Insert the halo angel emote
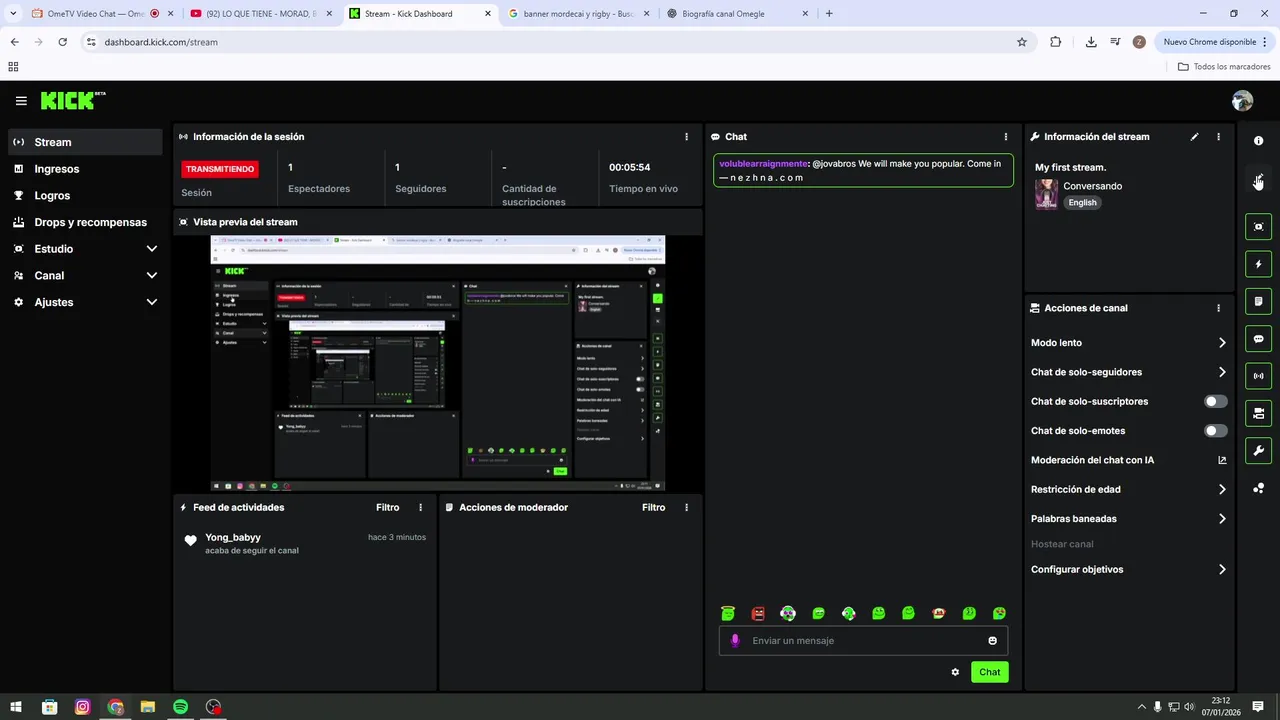This screenshot has width=1280, height=720. pos(728,614)
